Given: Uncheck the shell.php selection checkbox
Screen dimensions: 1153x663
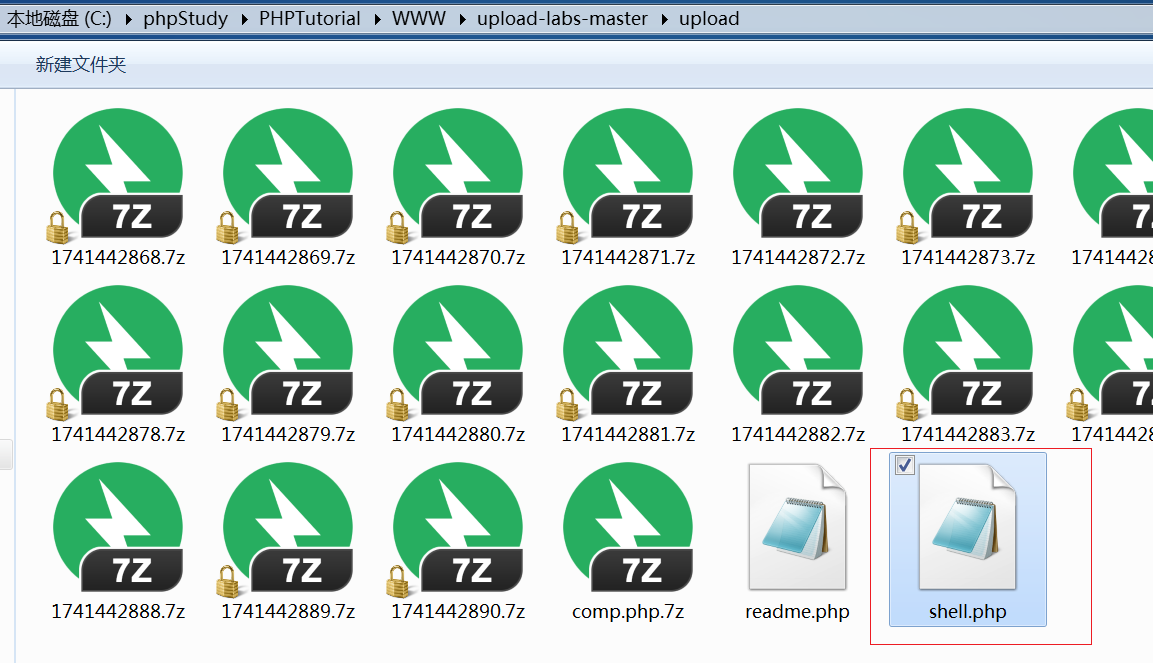Looking at the screenshot, I should [x=904, y=465].
